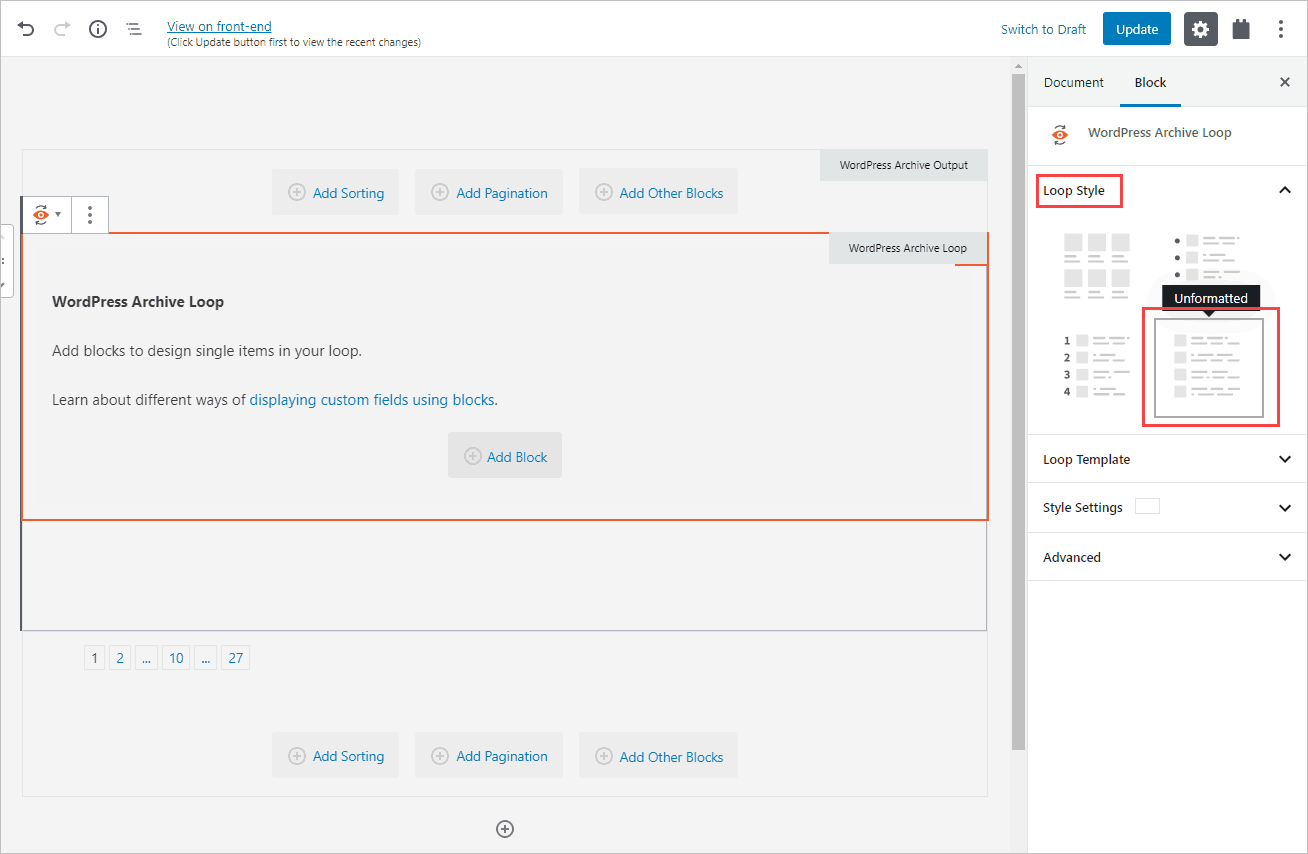Viewport: 1308px width, 854px height.
Task: Redo the last undone change
Action: point(62,29)
